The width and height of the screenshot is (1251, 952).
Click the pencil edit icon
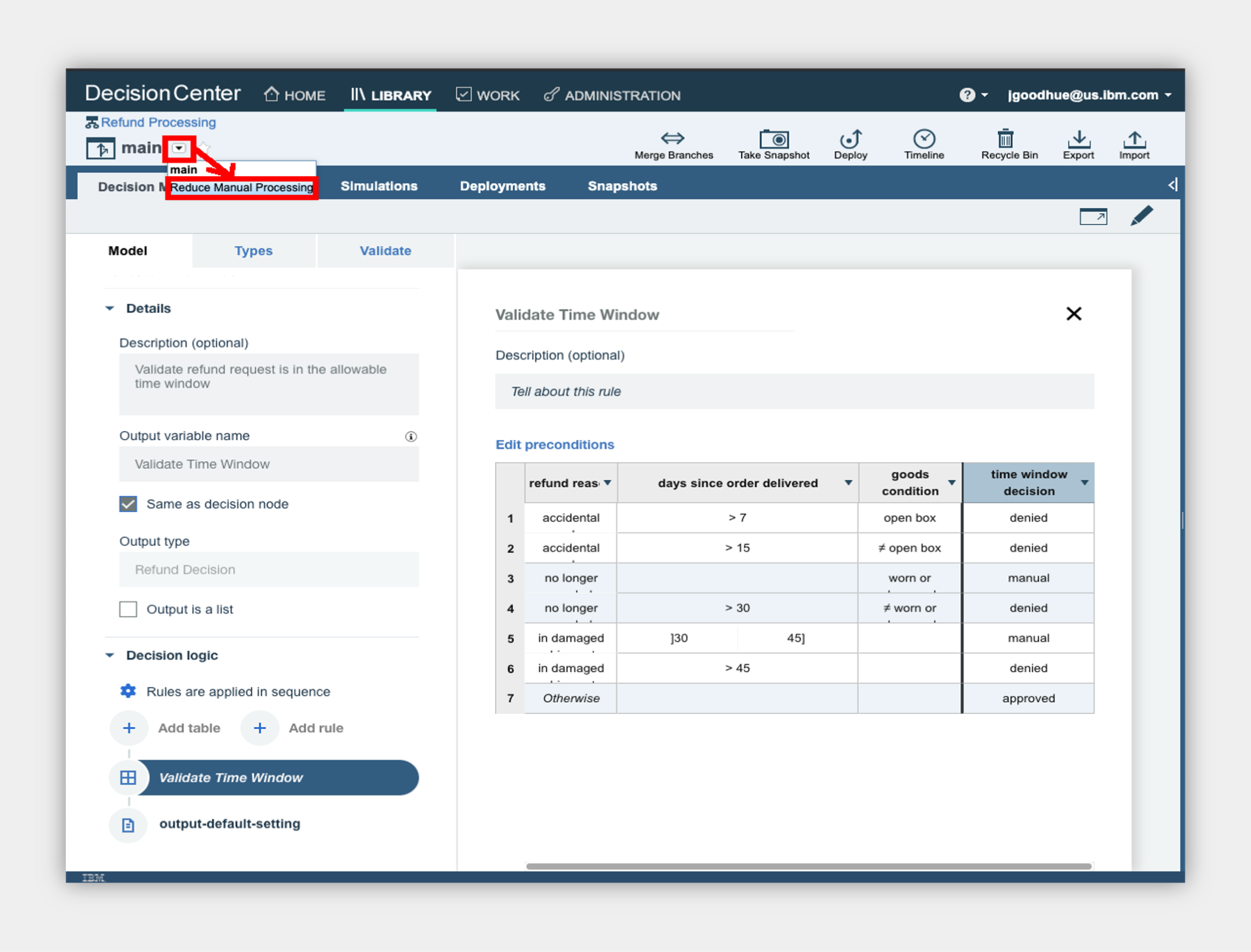[1141, 216]
